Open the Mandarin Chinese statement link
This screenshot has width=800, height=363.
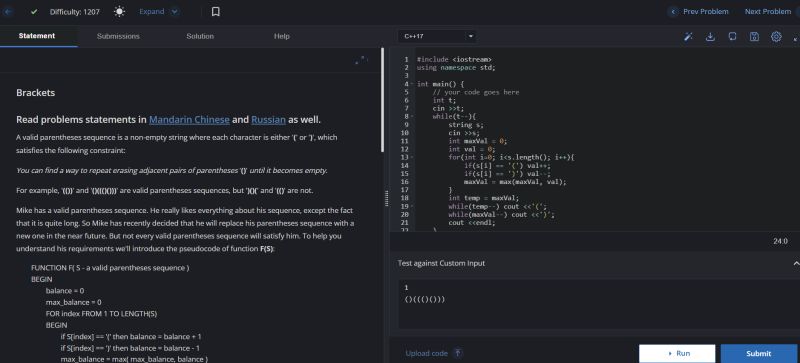tap(189, 119)
